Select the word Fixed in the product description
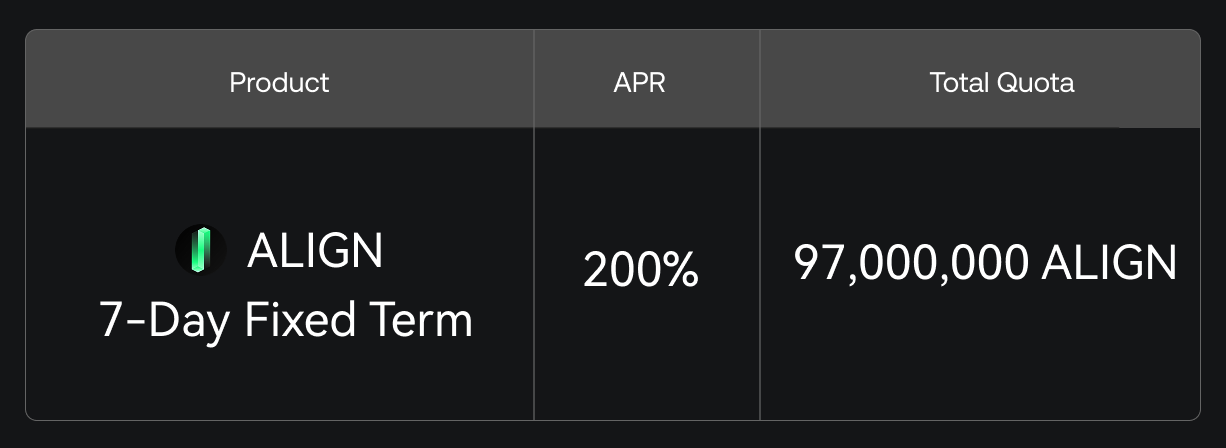This screenshot has width=1226, height=448. [300, 320]
